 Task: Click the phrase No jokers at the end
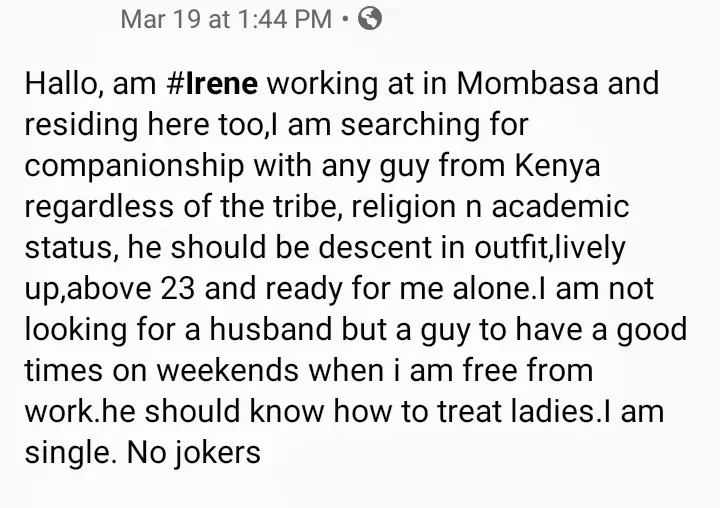(x=194, y=453)
